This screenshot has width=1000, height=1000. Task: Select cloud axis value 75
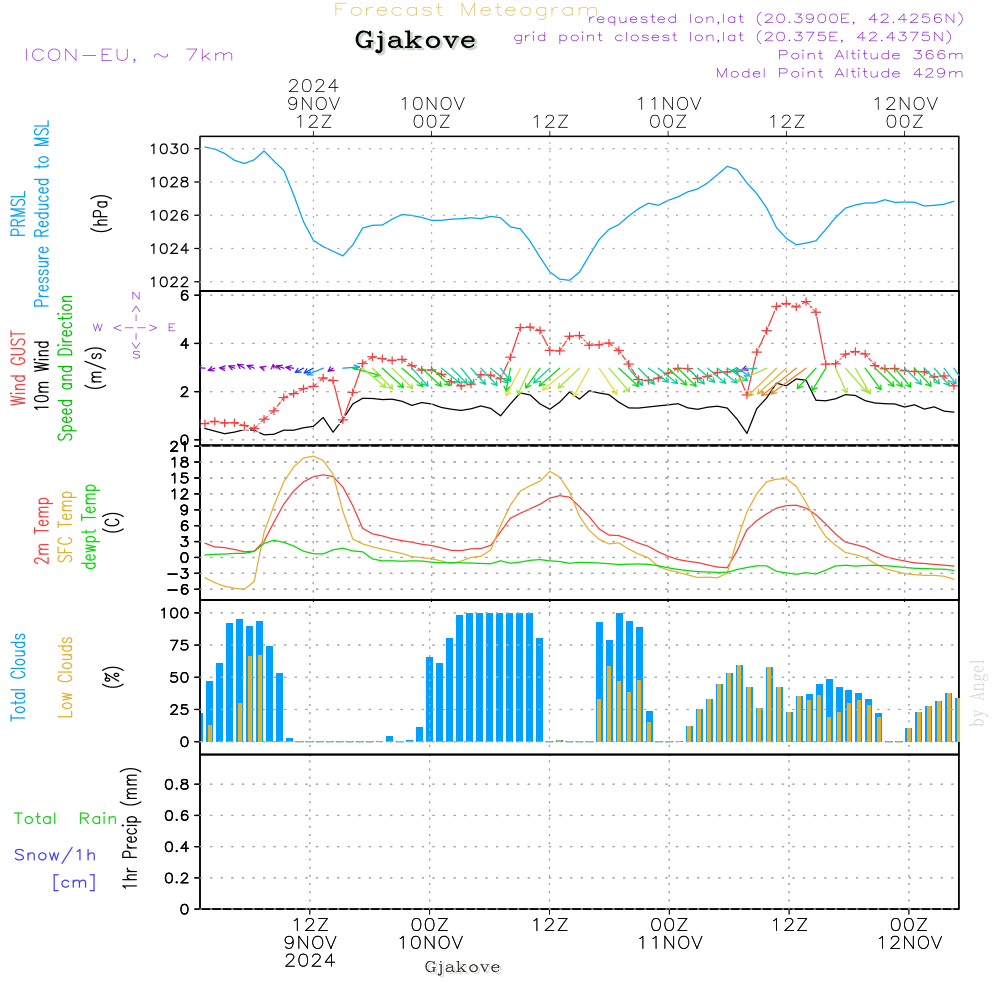(180, 645)
